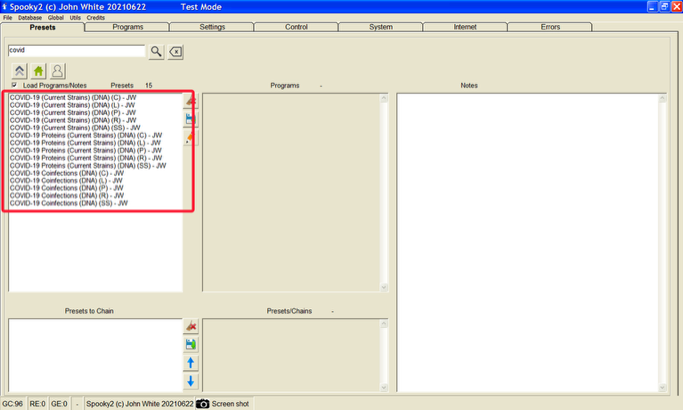The height and width of the screenshot is (410, 683).
Task: Open the Database menu
Action: [x=30, y=18]
